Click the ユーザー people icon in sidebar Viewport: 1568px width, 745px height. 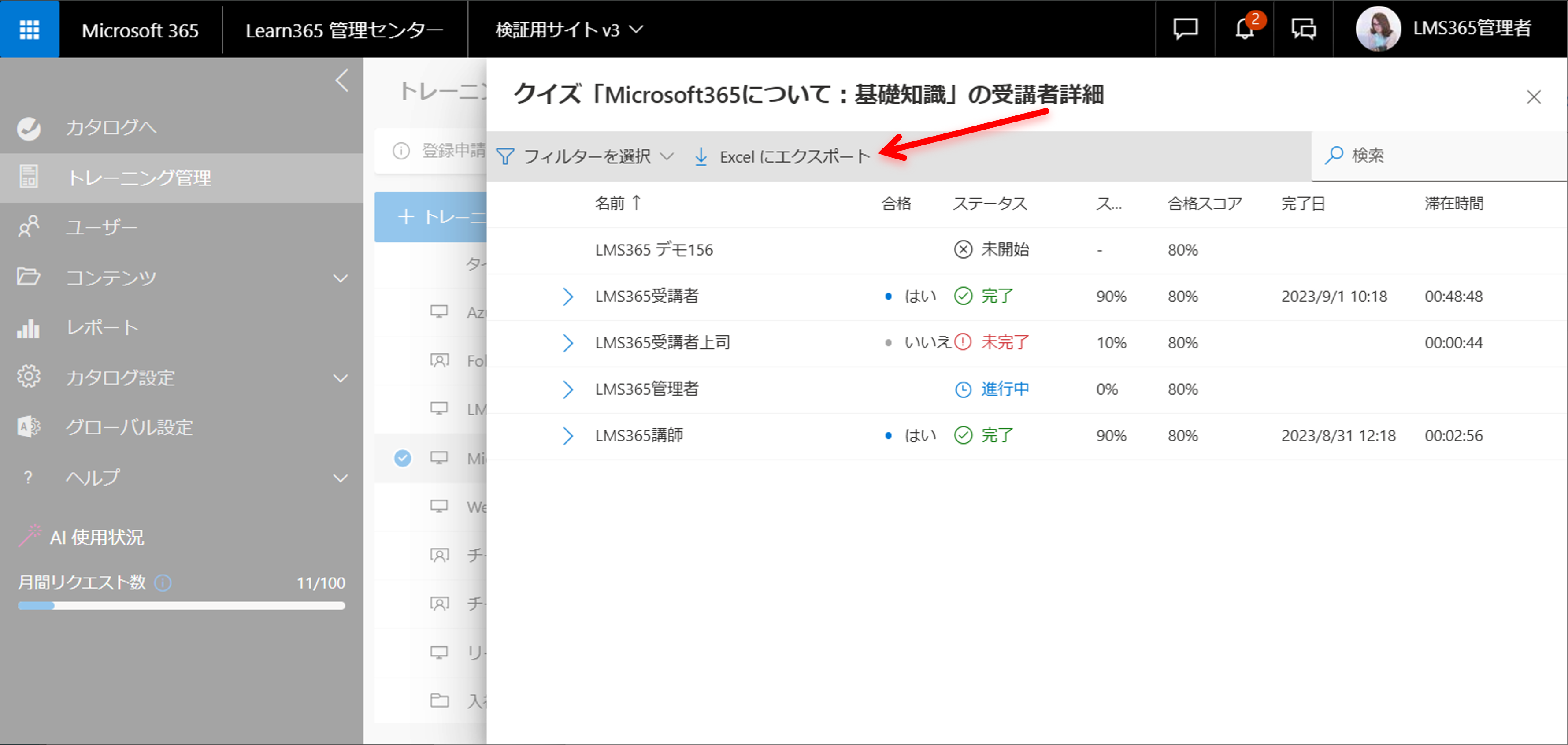pos(29,226)
